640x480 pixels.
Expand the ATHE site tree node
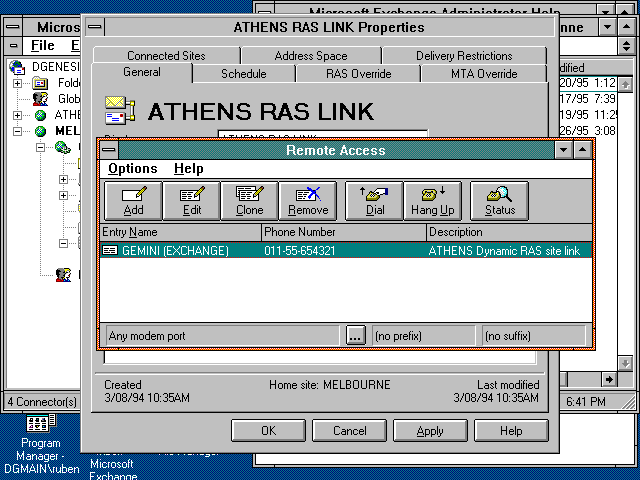18,115
